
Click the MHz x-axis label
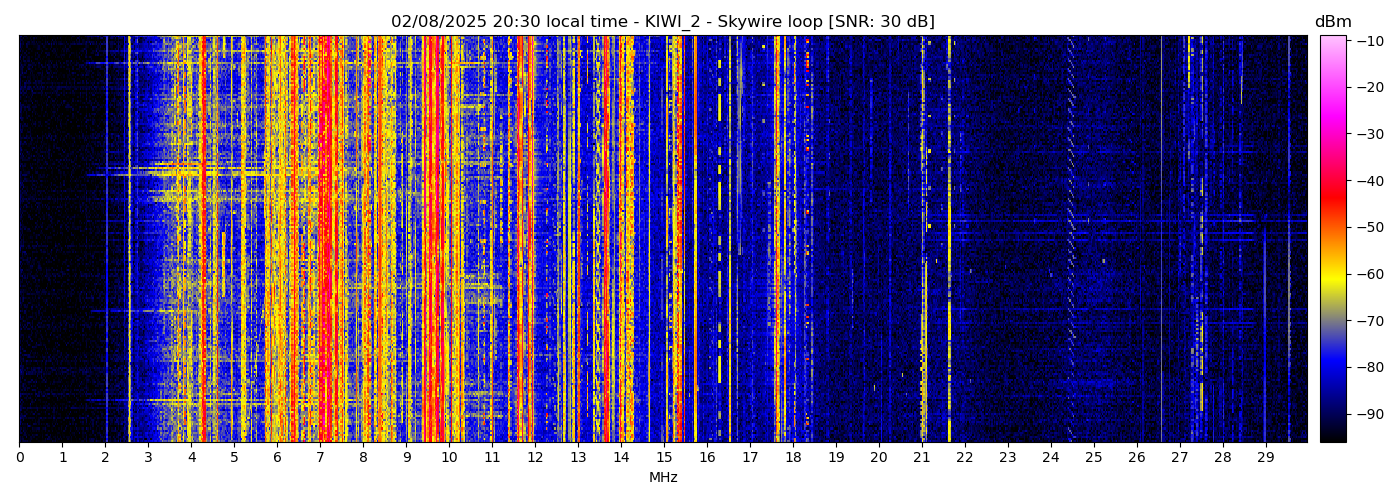coord(663,478)
